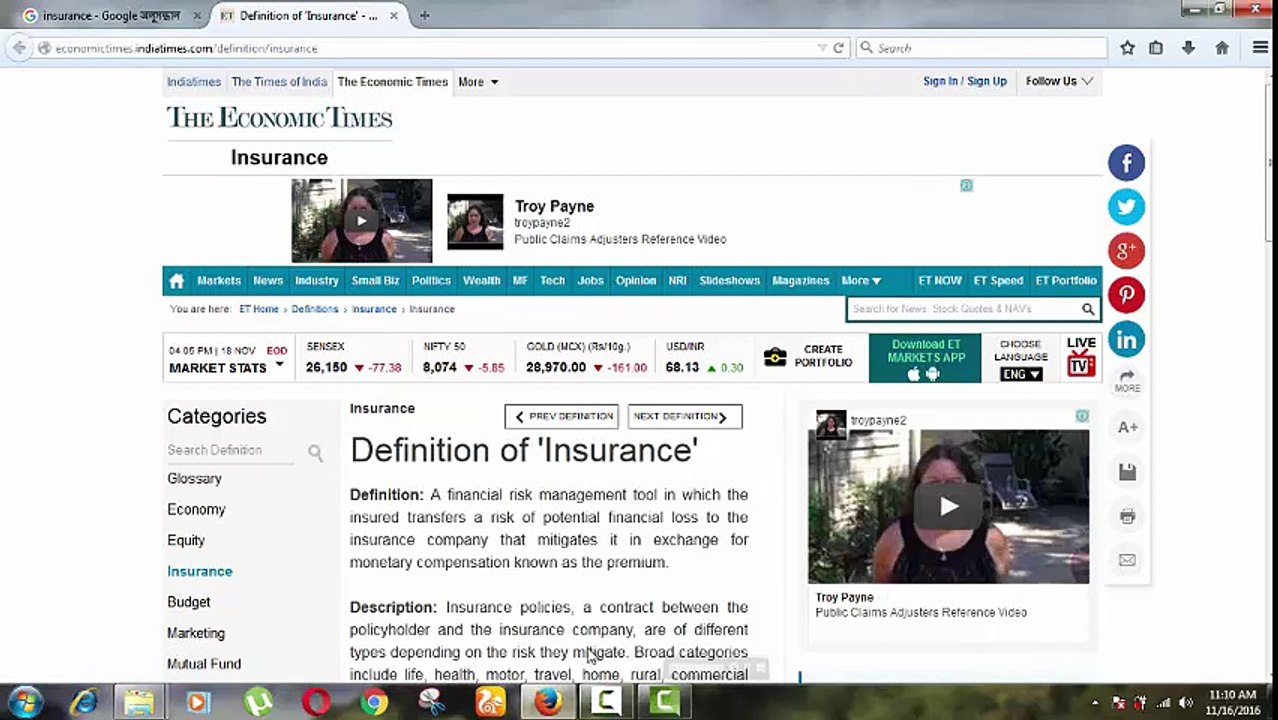Viewport: 1278px width, 720px height.
Task: Open More share options arrow
Action: tap(1127, 380)
